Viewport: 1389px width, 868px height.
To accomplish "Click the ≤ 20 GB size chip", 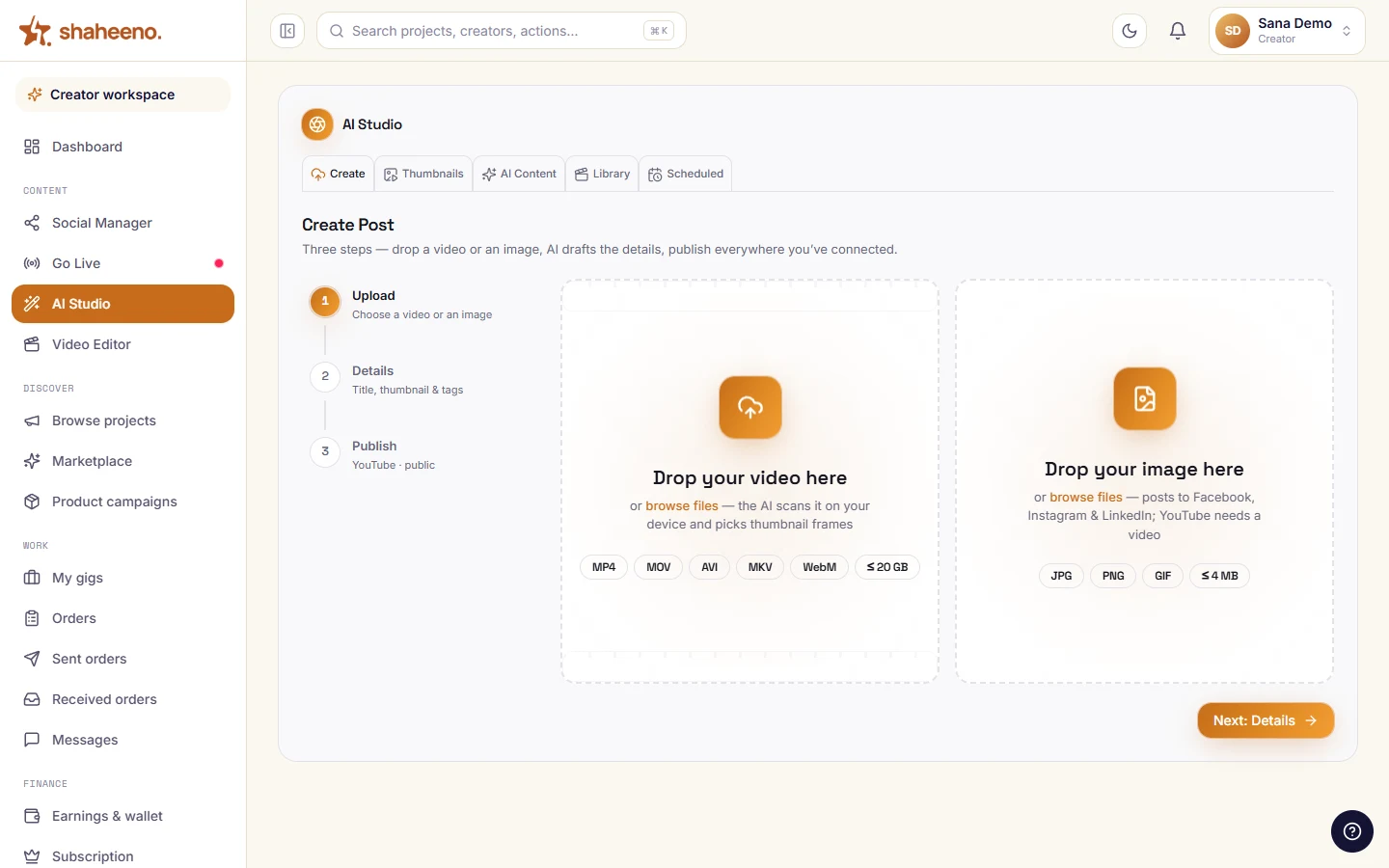I will point(887,567).
